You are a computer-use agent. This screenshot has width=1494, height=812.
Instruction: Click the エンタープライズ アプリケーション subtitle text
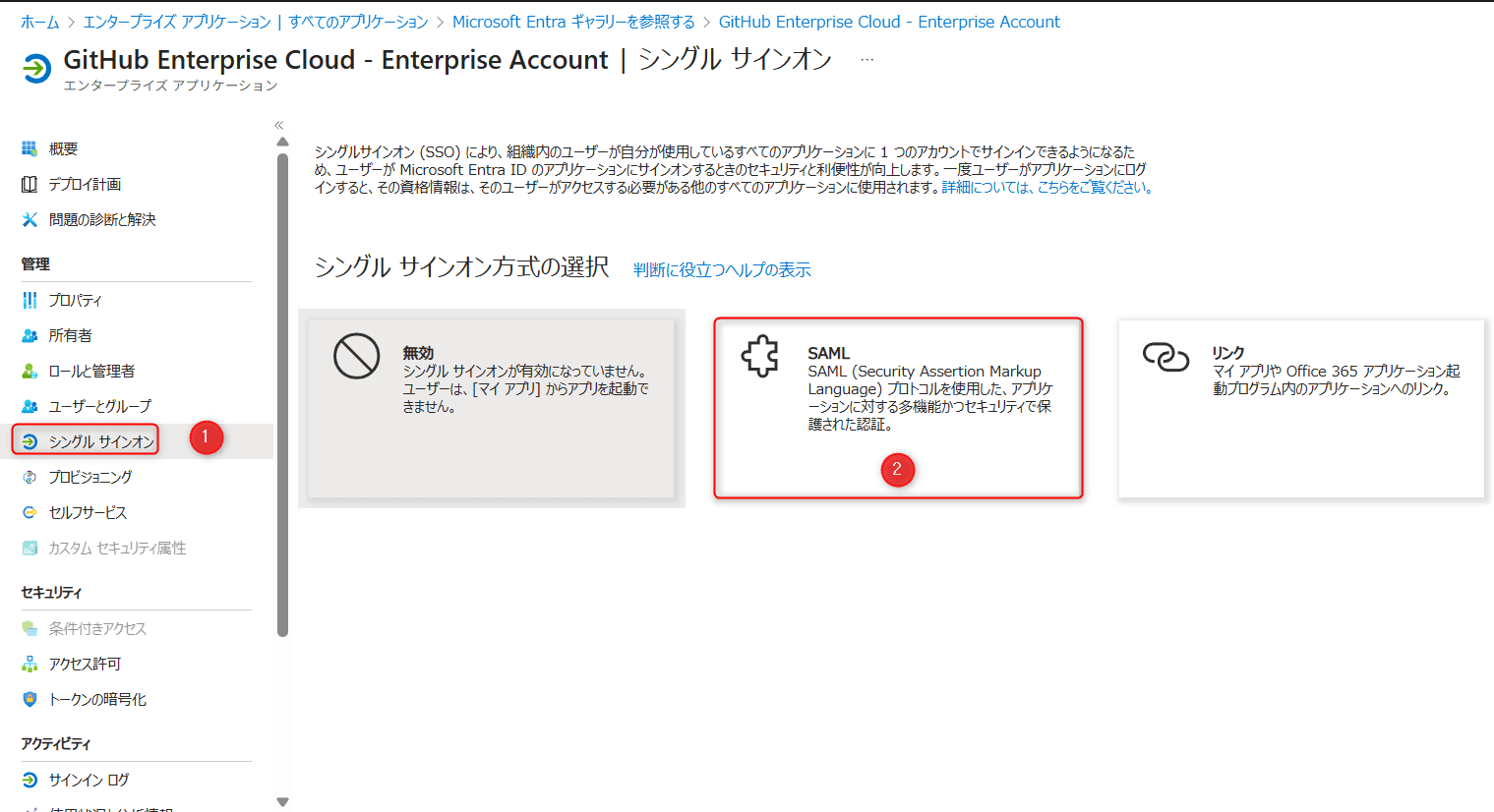(170, 86)
